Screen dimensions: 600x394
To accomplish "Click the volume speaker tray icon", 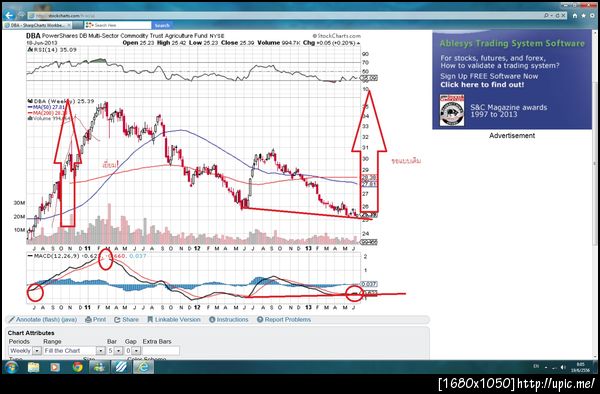I will tap(563, 367).
